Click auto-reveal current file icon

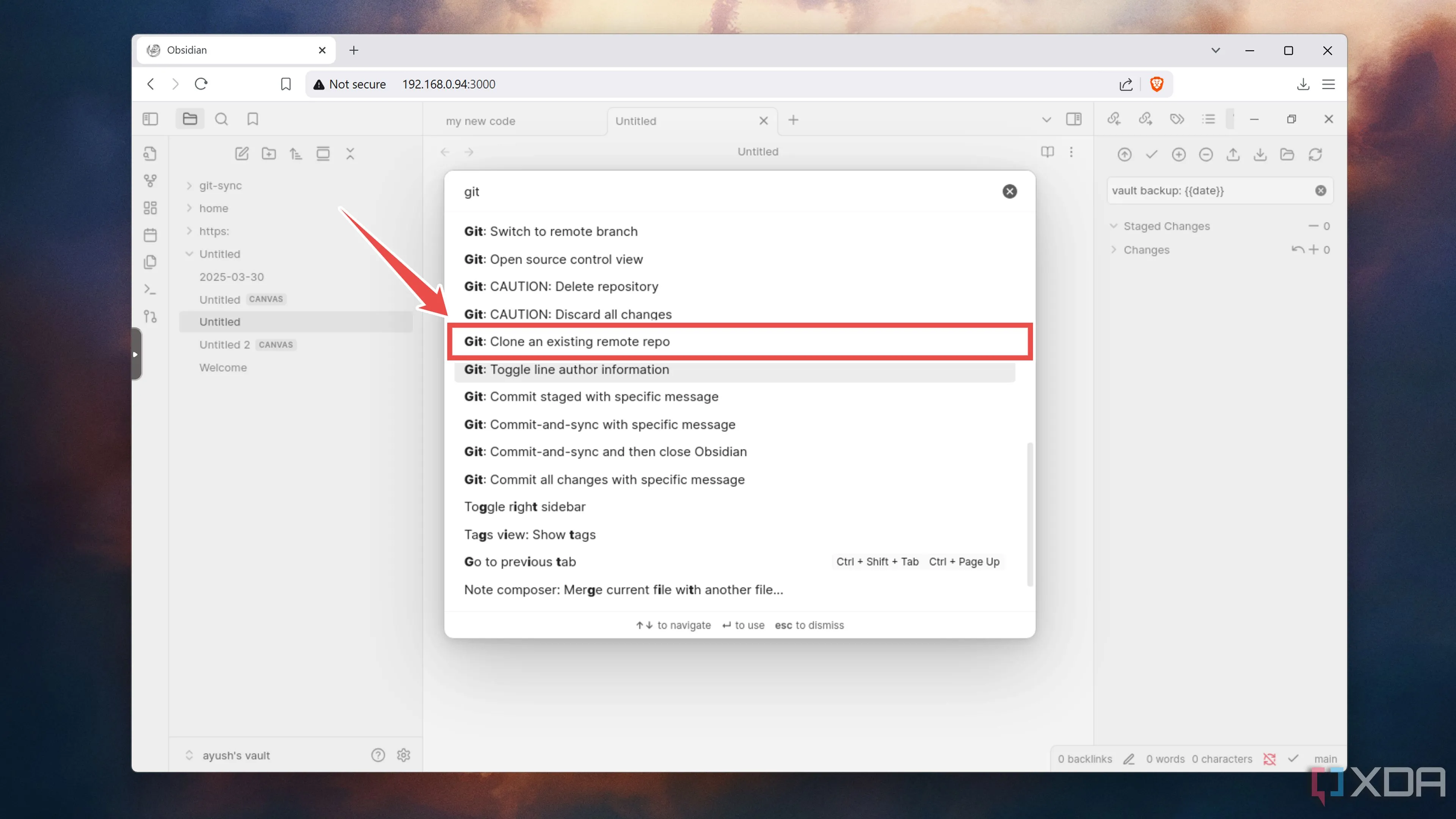(323, 154)
